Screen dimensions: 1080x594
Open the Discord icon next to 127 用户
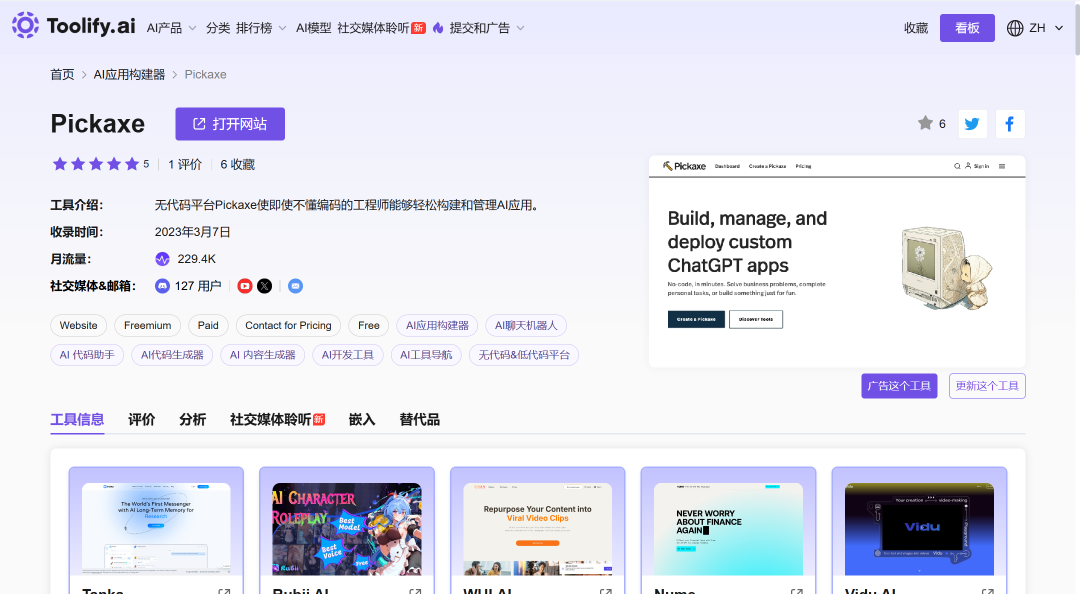(162, 286)
